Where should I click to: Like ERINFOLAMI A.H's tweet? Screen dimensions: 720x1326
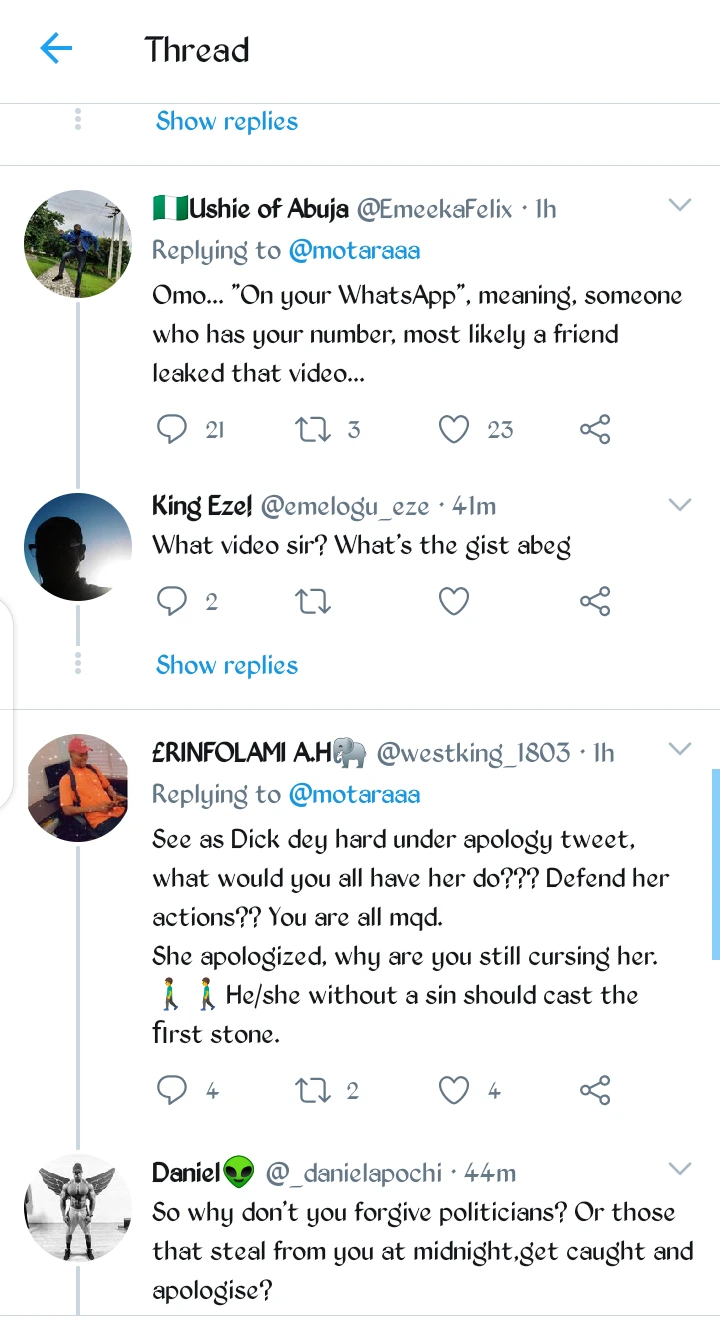tap(455, 1090)
